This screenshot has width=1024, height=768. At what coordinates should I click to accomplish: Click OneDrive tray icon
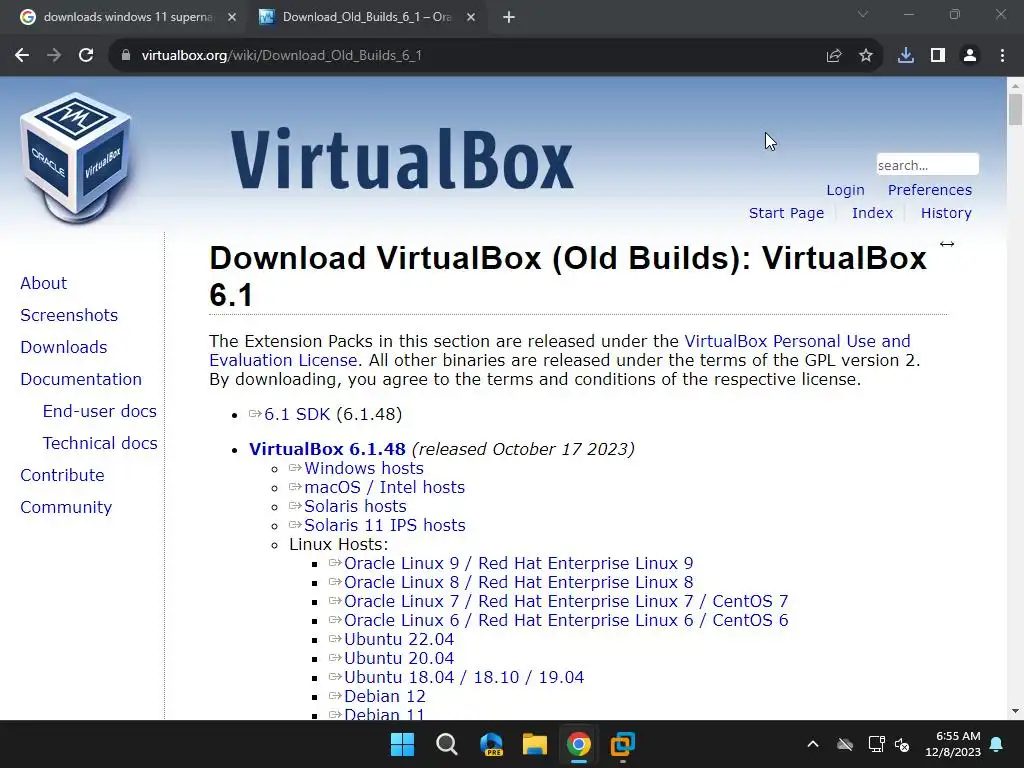pos(845,744)
